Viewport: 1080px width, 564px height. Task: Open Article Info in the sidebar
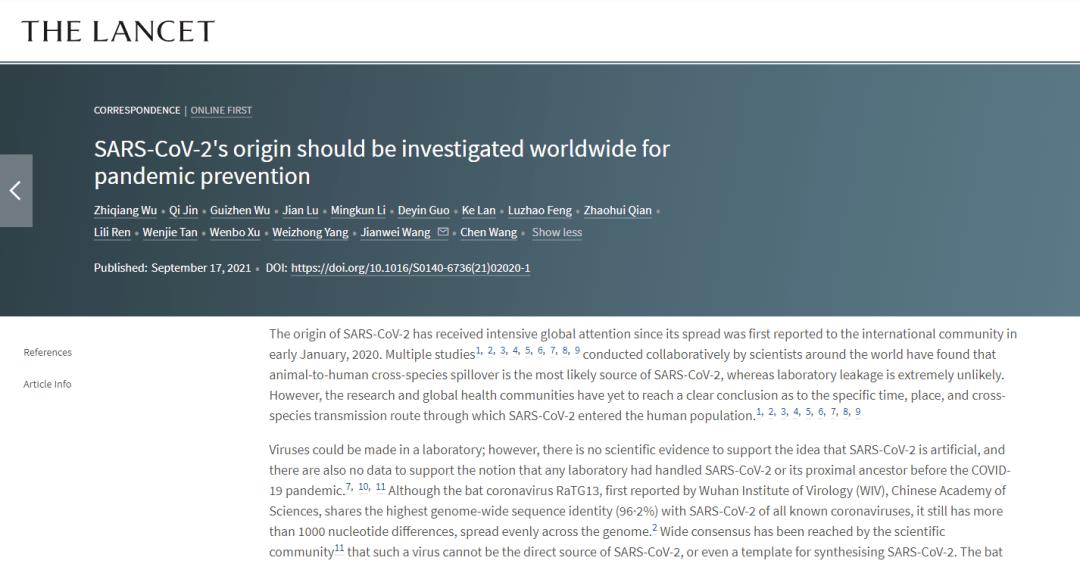pyautogui.click(x=48, y=384)
